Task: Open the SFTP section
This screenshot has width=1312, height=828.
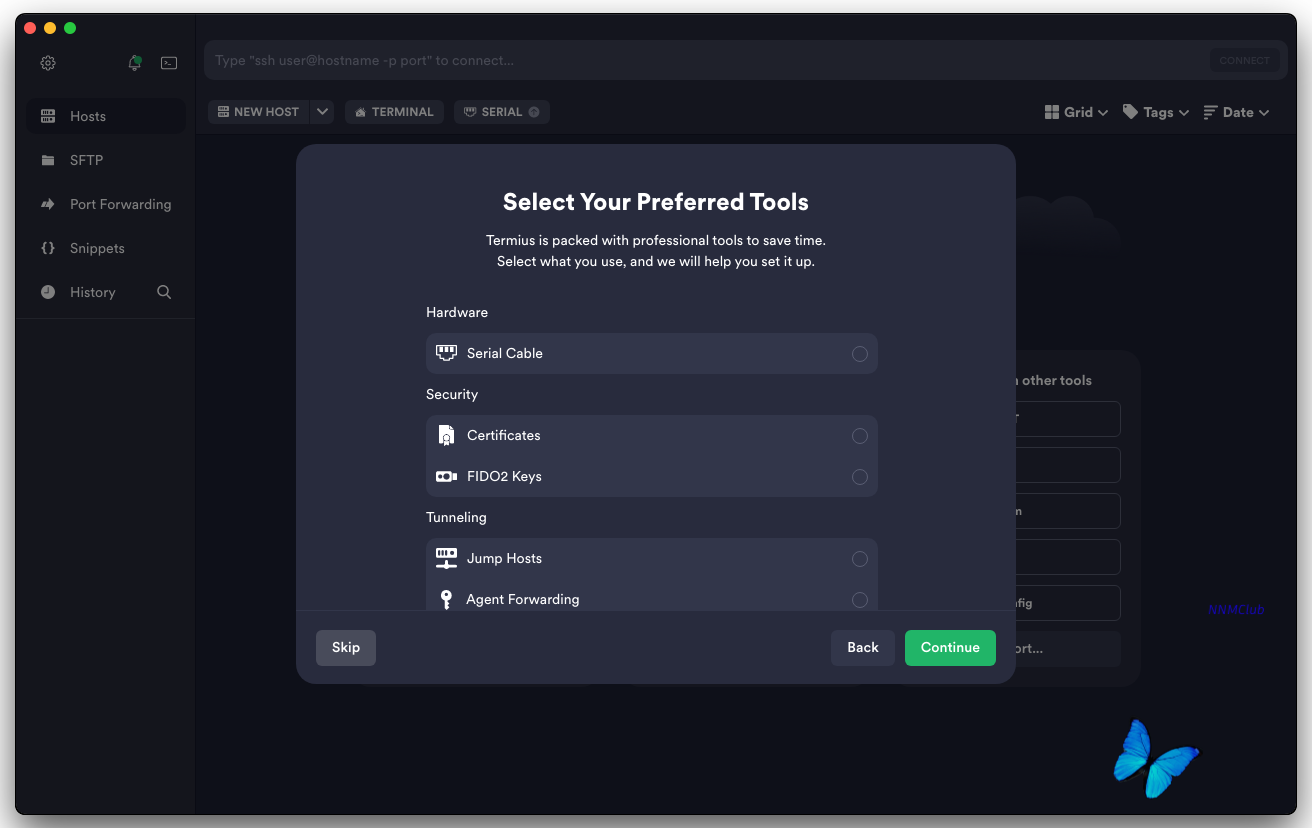Action: click(106, 160)
